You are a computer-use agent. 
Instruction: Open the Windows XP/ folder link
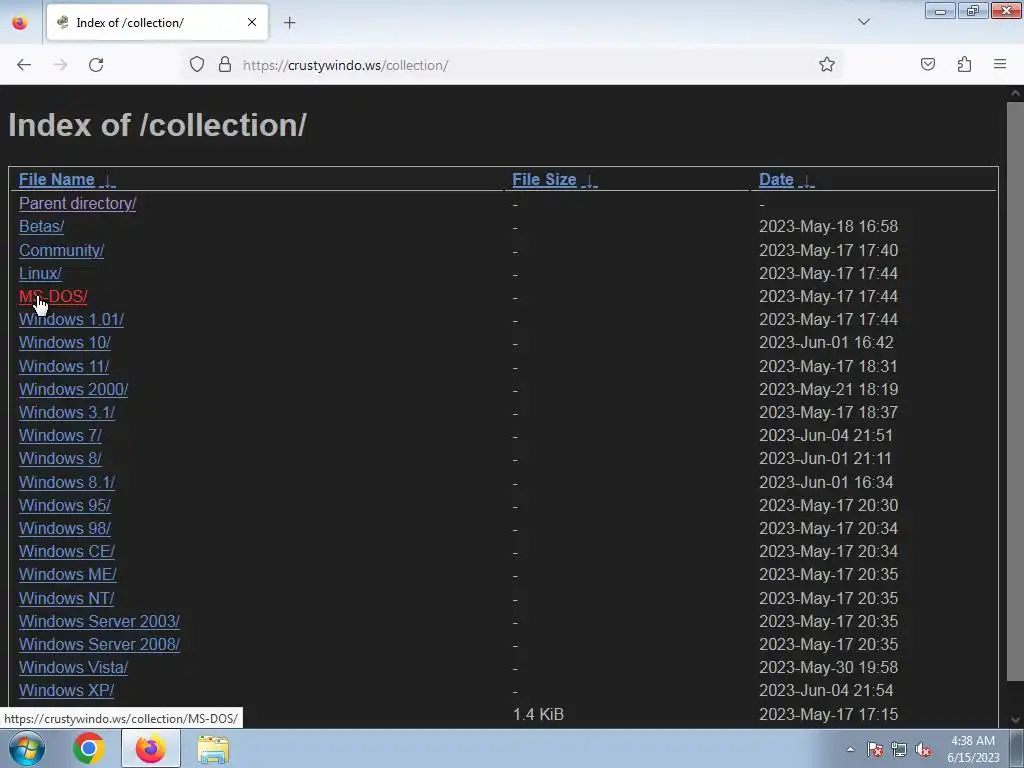point(66,691)
